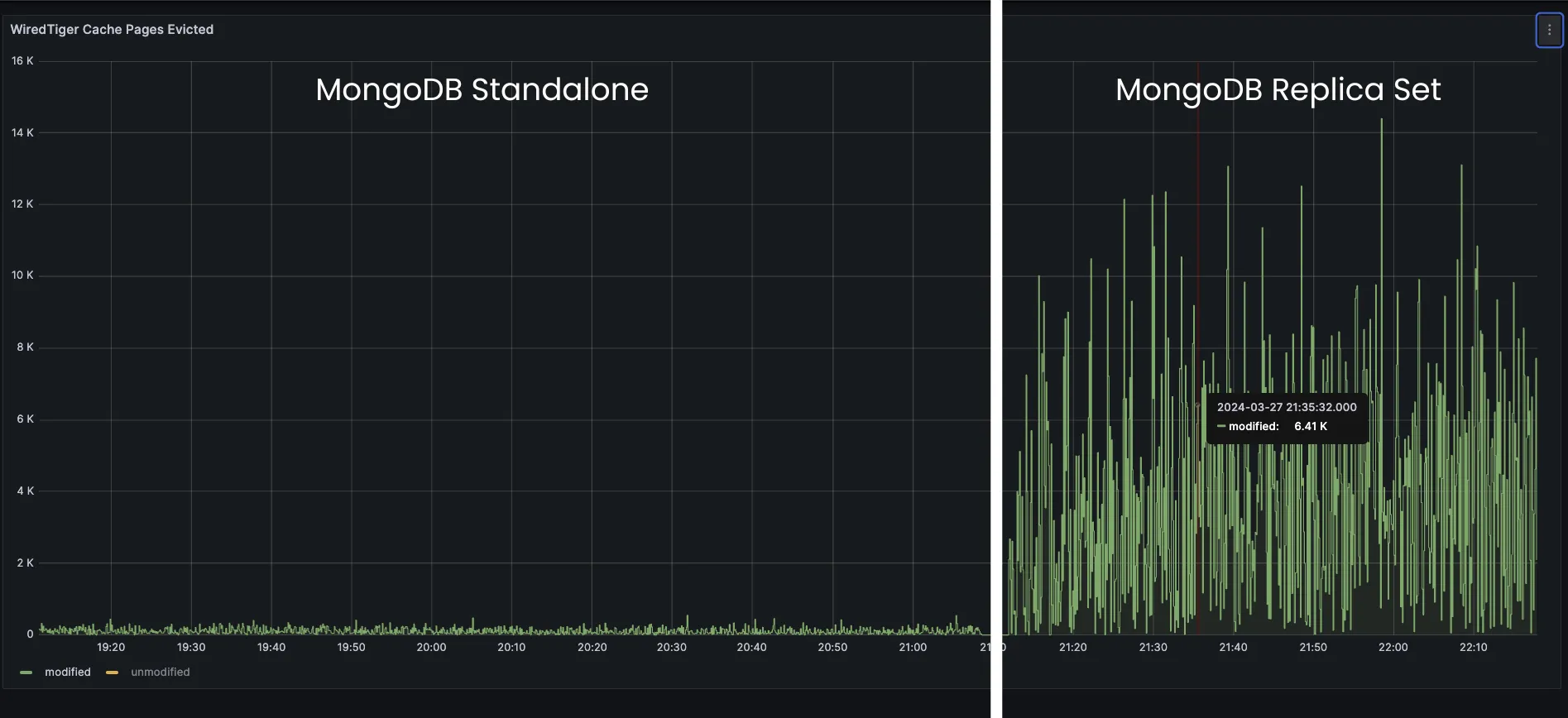
Task: Click the MongoDB Standalone heading
Action: 482,89
